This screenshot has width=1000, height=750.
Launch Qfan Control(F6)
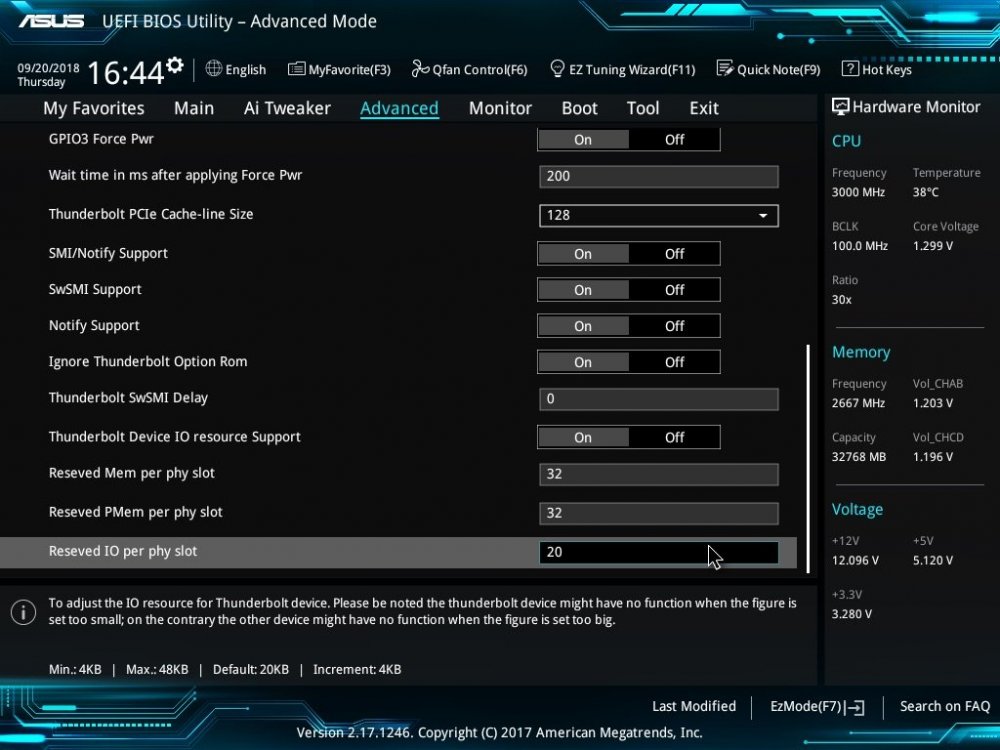[x=480, y=70]
